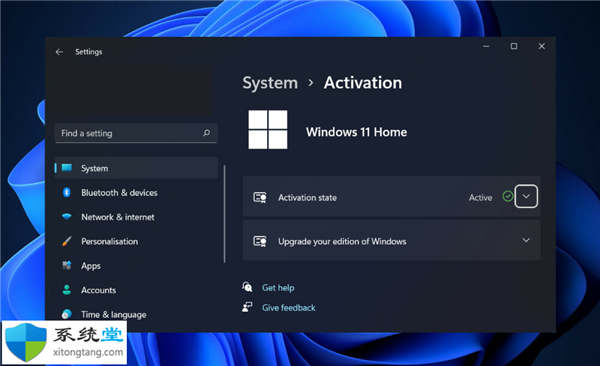Click the Bluetooth icon in sidebar
The image size is (600, 366).
pos(67,192)
